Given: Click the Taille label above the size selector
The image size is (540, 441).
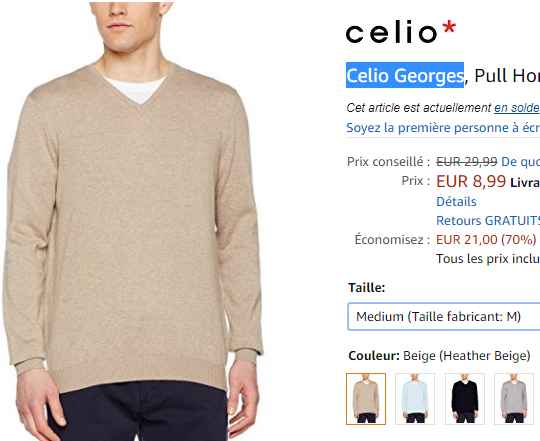Looking at the screenshot, I should (366, 287).
